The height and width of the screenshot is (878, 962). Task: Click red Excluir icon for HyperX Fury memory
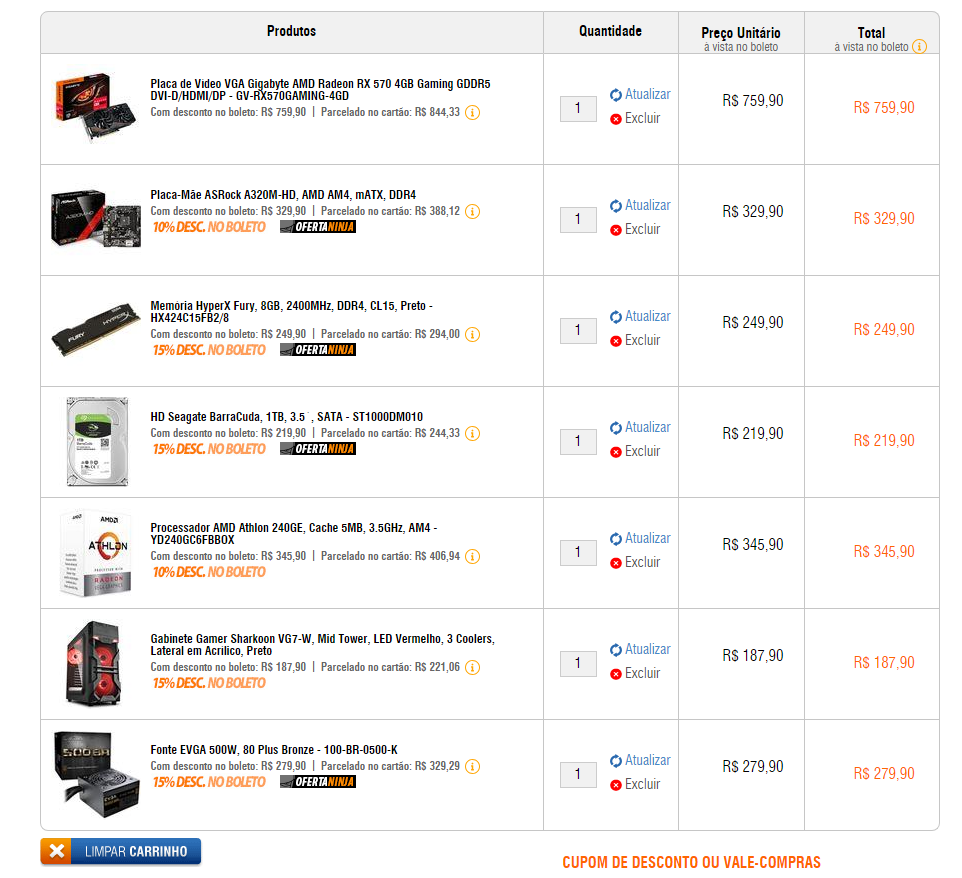coord(616,341)
